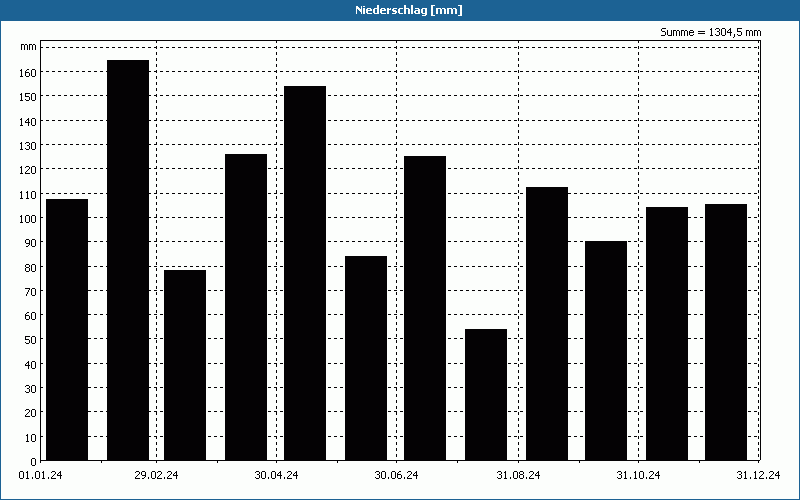The width and height of the screenshot is (800, 500).
Task: Click the 130 value on y-axis
Action: (x=30, y=146)
